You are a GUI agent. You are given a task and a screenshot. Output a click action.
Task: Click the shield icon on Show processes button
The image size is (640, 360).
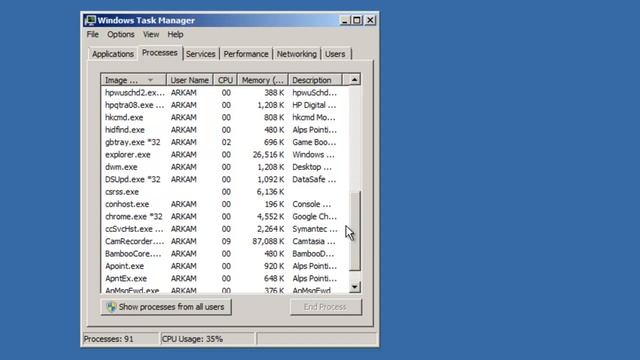[111, 307]
